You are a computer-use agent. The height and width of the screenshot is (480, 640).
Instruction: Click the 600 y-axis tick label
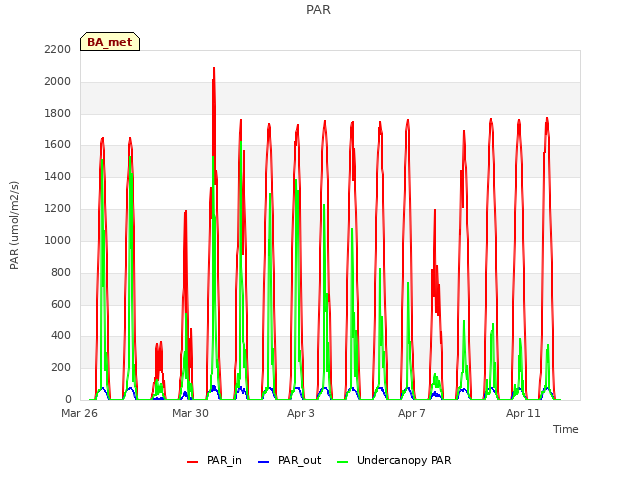click(61, 304)
